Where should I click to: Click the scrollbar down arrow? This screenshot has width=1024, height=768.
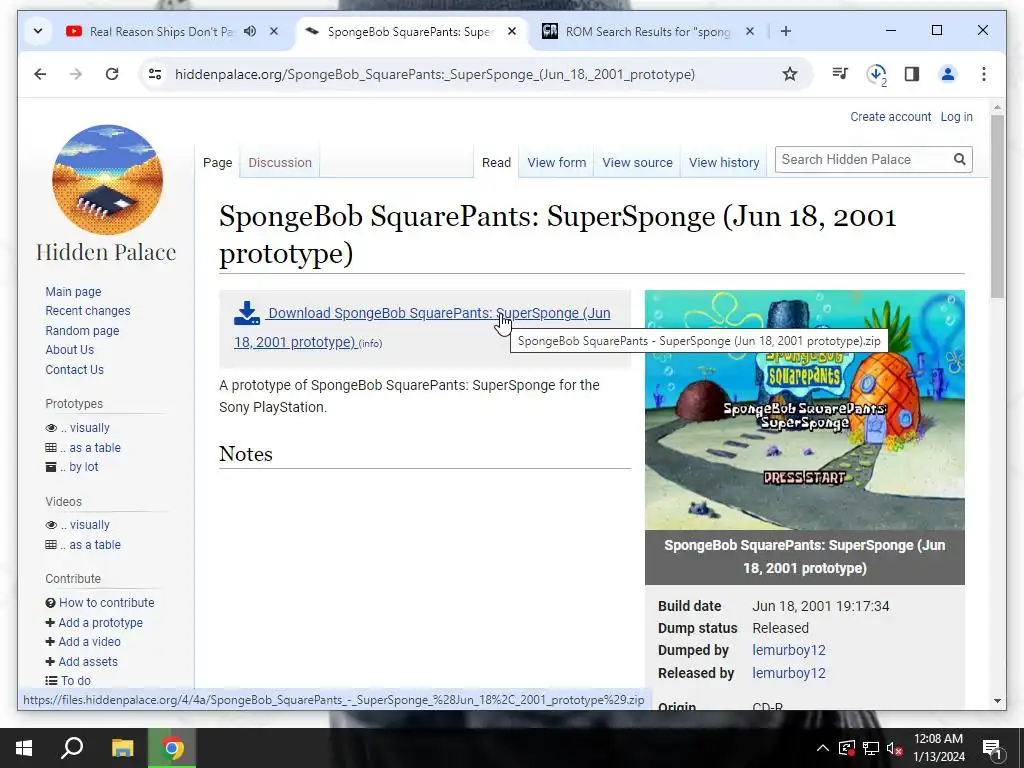[997, 701]
